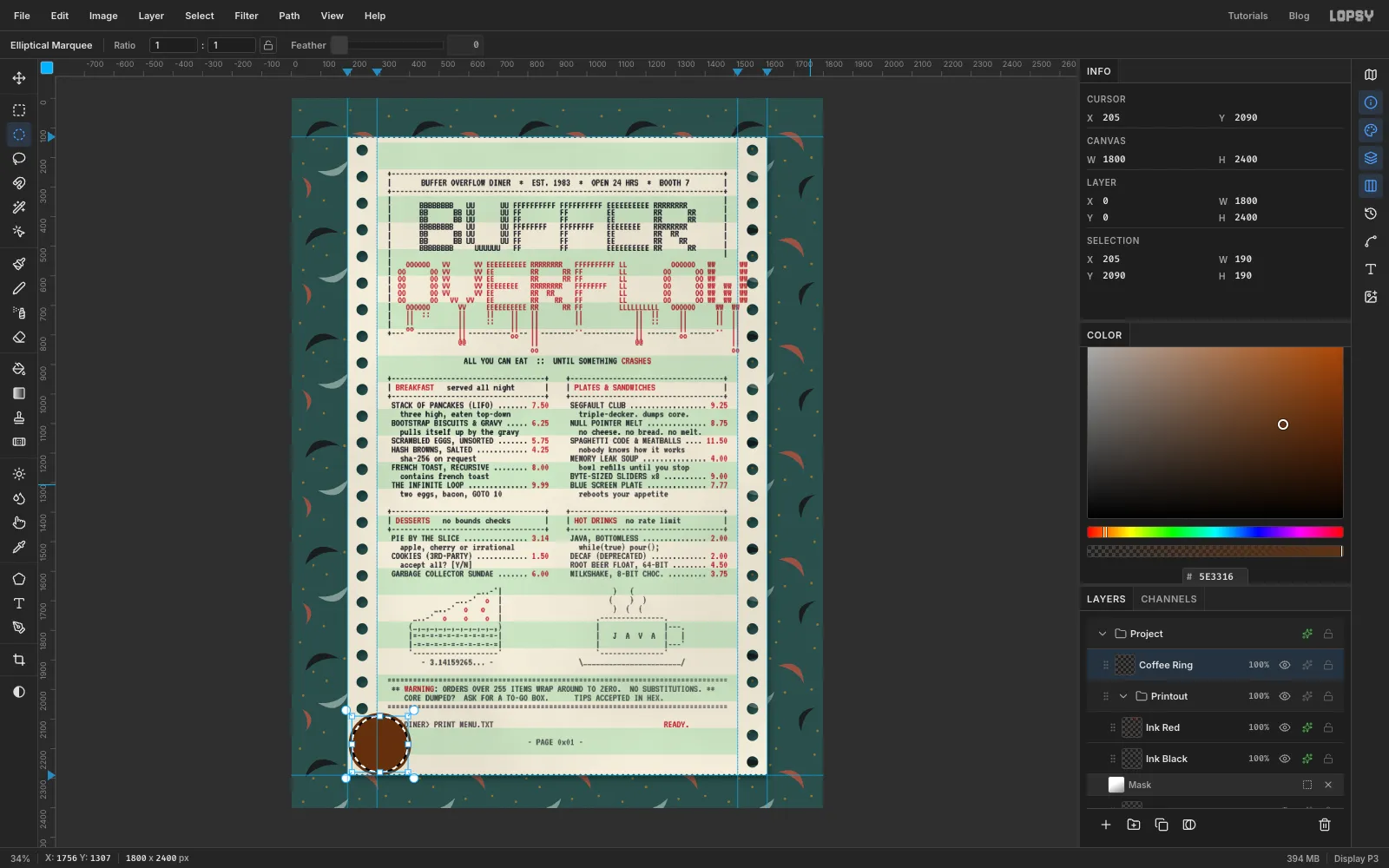1389x868 pixels.
Task: Select the Paint Bucket tool
Action: tap(19, 369)
